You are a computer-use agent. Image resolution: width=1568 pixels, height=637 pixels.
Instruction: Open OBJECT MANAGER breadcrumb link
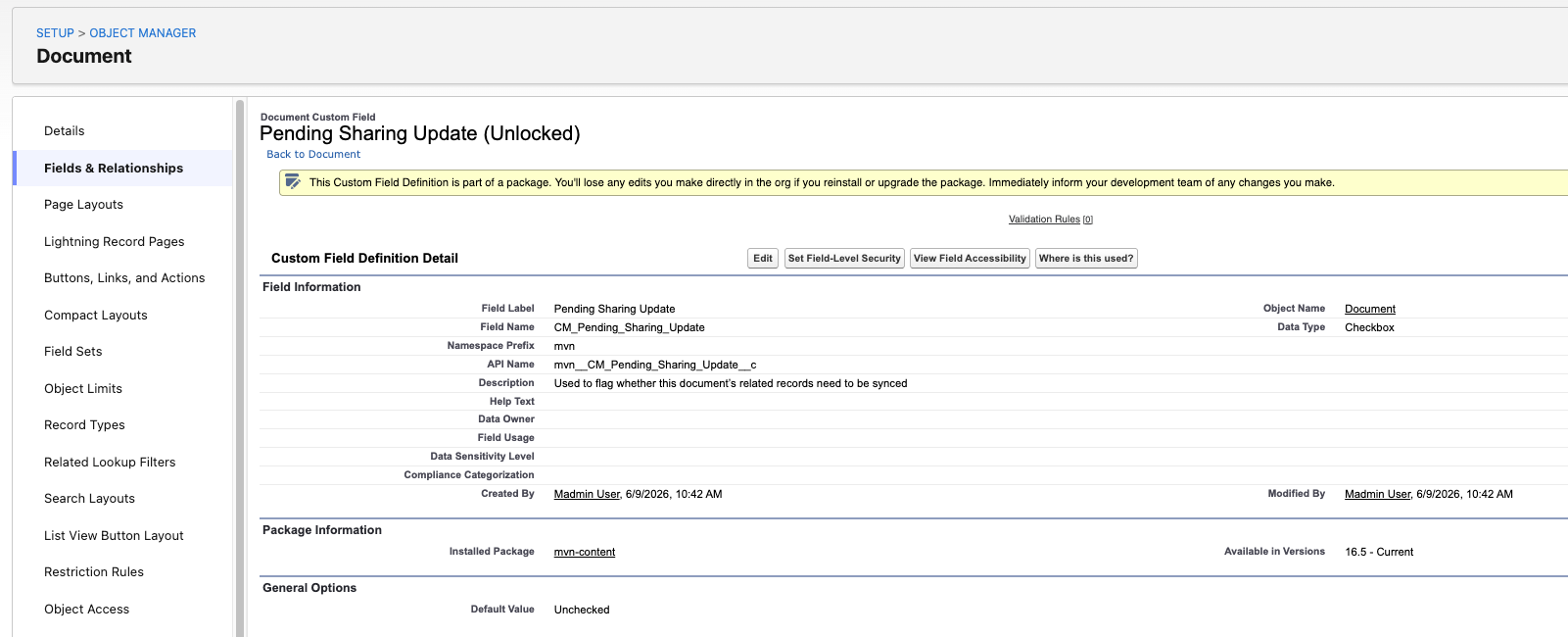pos(143,33)
